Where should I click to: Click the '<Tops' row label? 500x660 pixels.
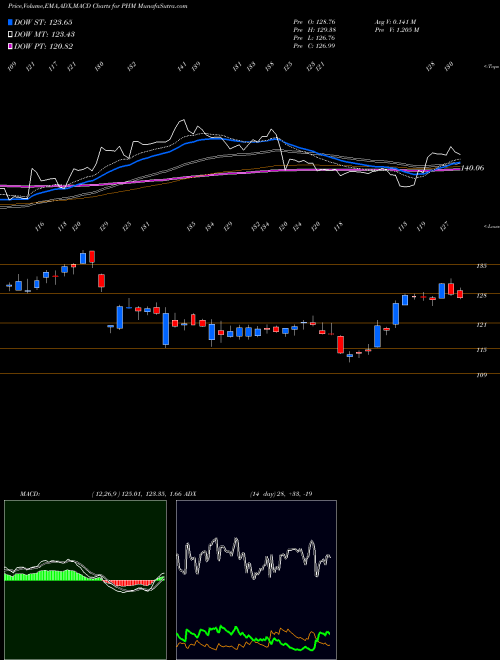(491, 67)
